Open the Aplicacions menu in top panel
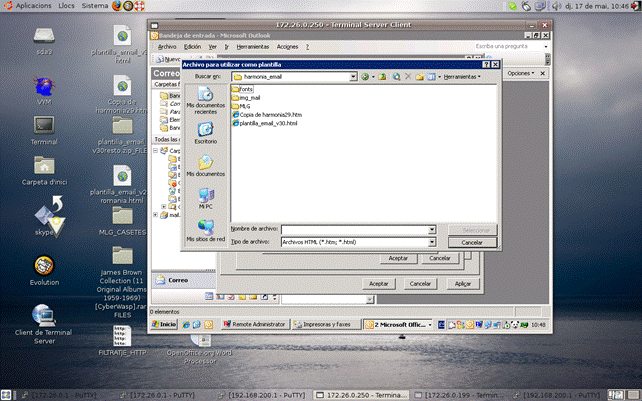 click(34, 6)
